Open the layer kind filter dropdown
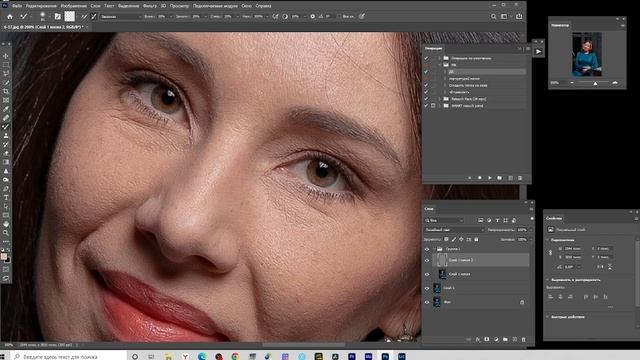The image size is (640, 360). pyautogui.click(x=444, y=220)
